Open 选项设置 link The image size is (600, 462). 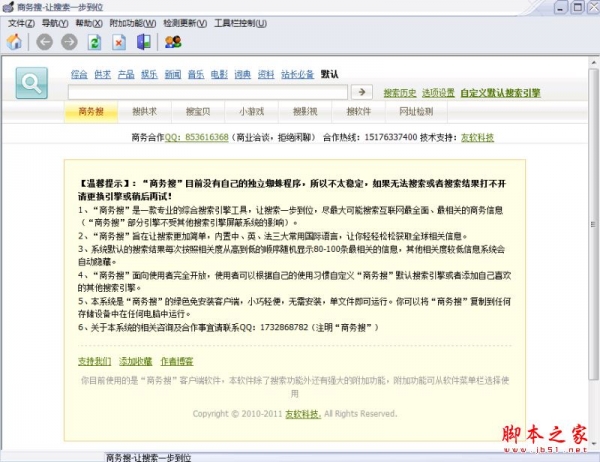pyautogui.click(x=438, y=93)
